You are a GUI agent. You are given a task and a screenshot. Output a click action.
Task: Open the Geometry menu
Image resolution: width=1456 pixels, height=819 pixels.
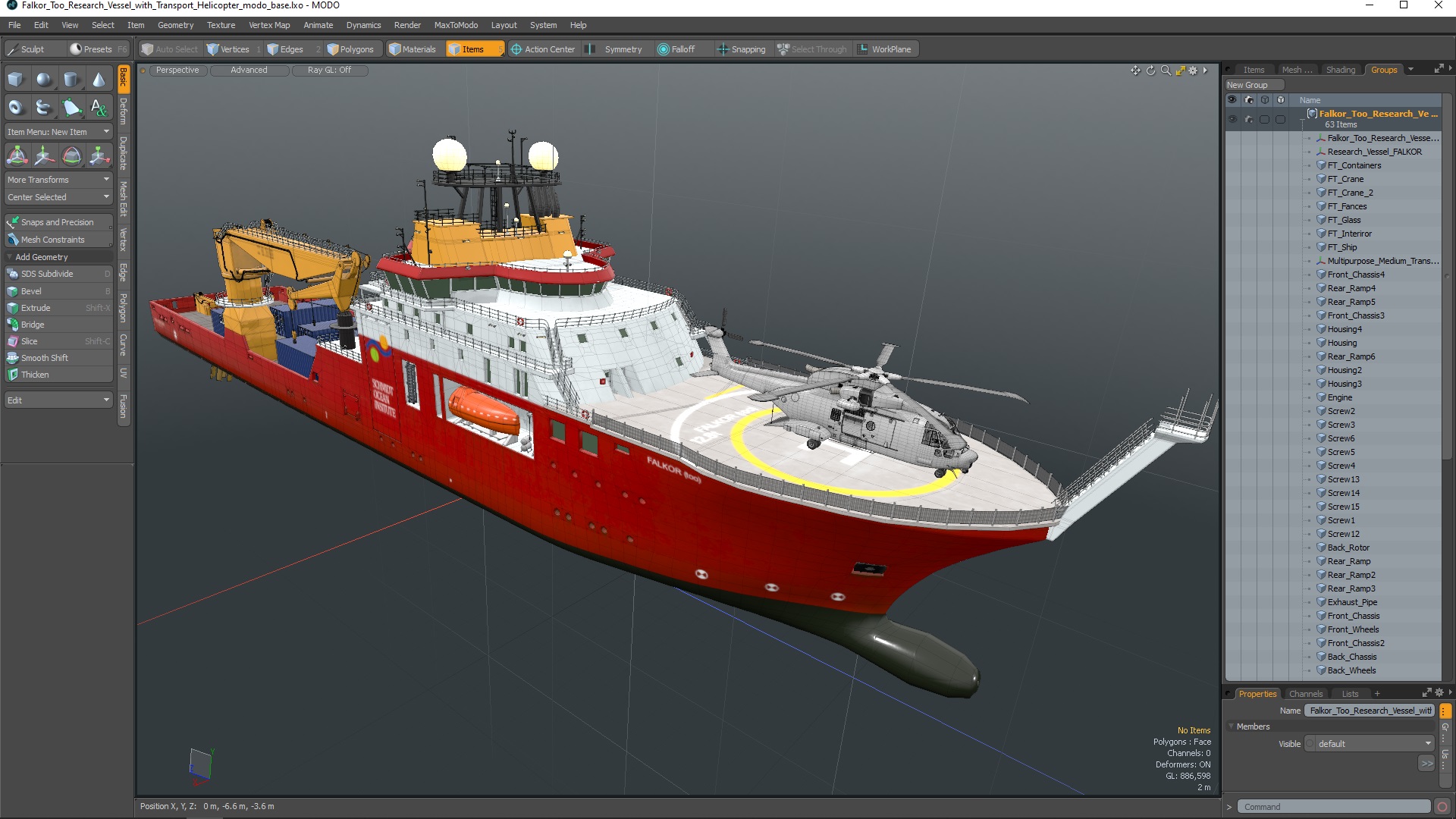click(x=175, y=25)
